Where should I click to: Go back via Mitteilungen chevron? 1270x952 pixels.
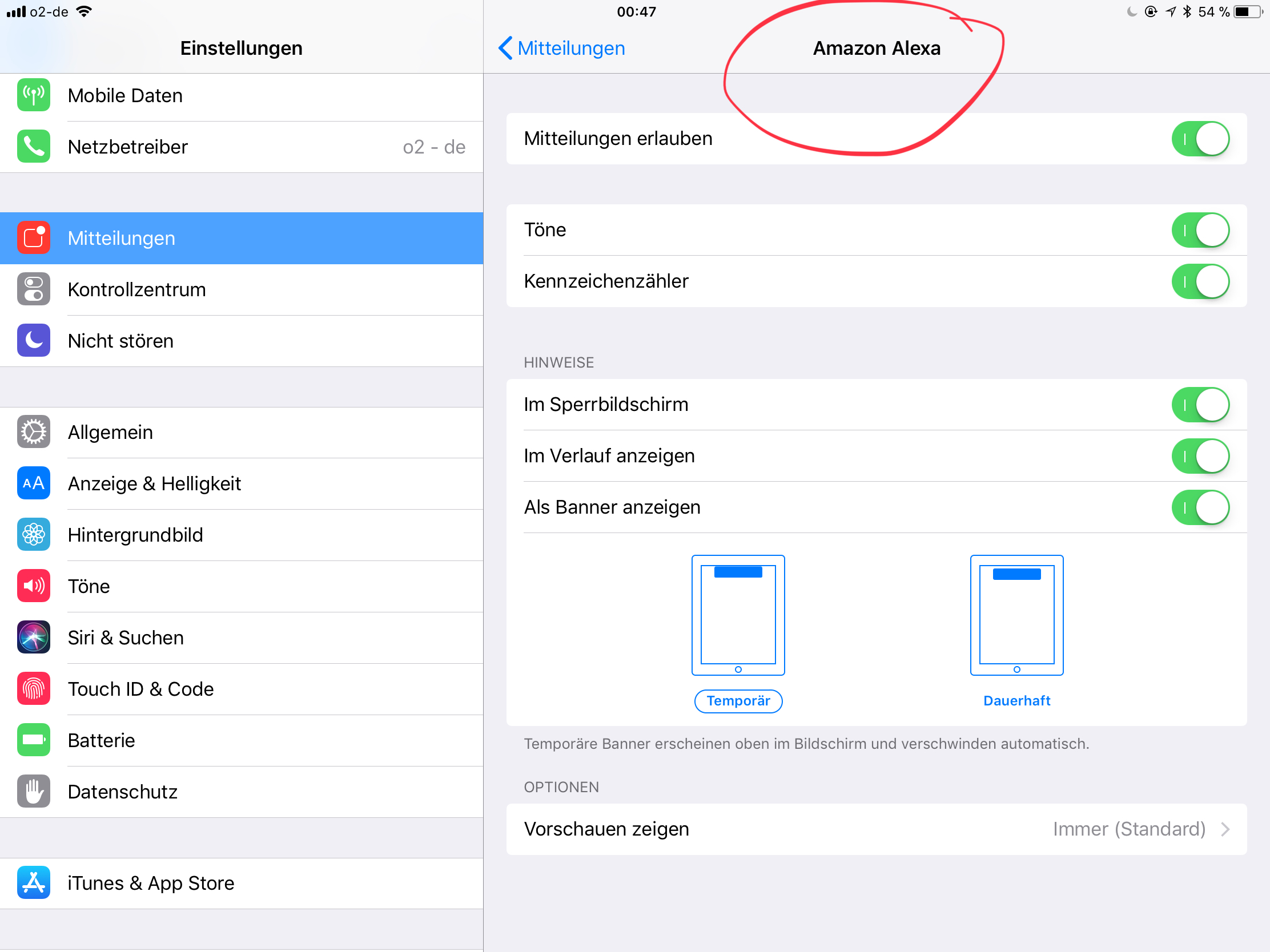pyautogui.click(x=561, y=48)
